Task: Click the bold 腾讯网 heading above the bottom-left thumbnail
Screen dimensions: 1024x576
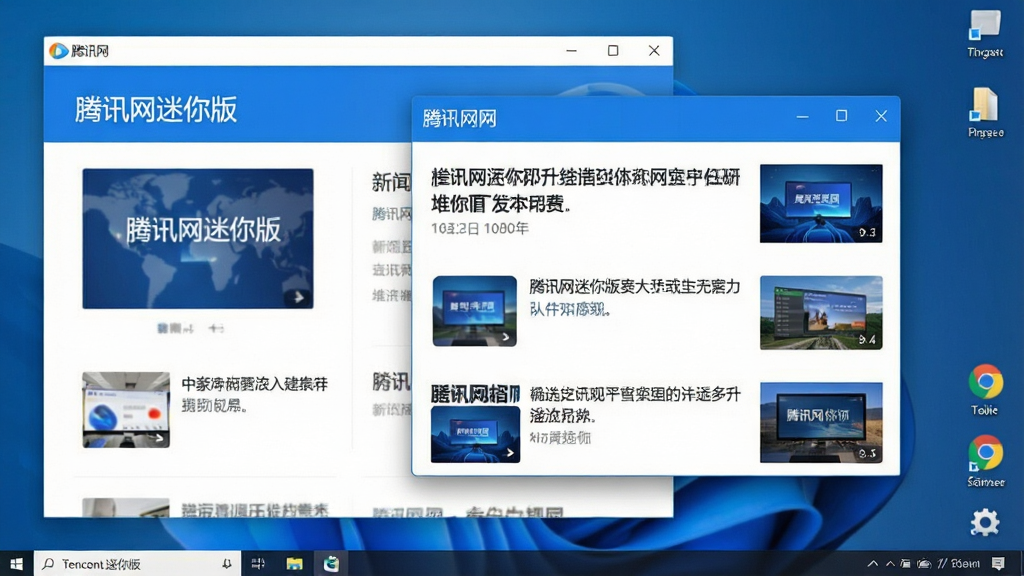Action: point(475,394)
